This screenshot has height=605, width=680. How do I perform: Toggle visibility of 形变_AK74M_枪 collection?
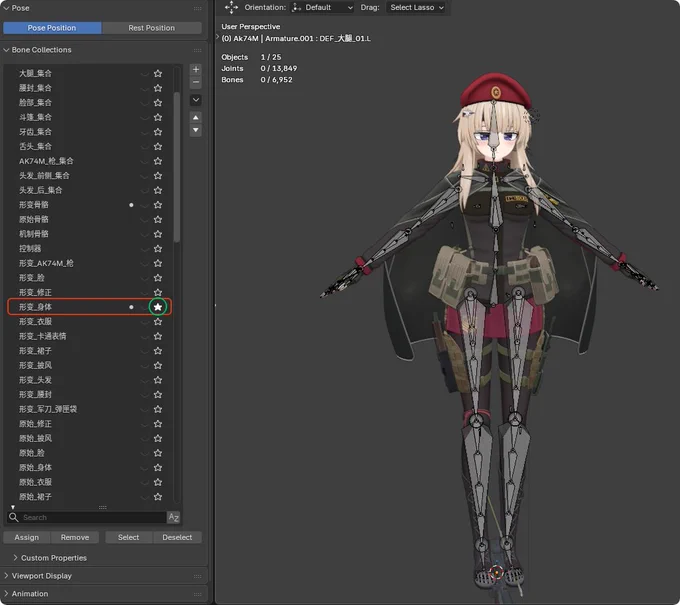(x=144, y=263)
